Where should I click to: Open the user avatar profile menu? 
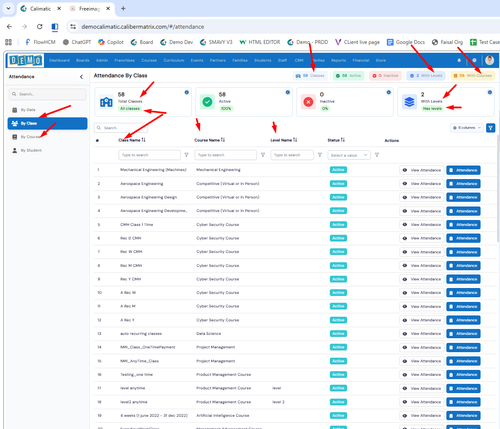pos(489,60)
